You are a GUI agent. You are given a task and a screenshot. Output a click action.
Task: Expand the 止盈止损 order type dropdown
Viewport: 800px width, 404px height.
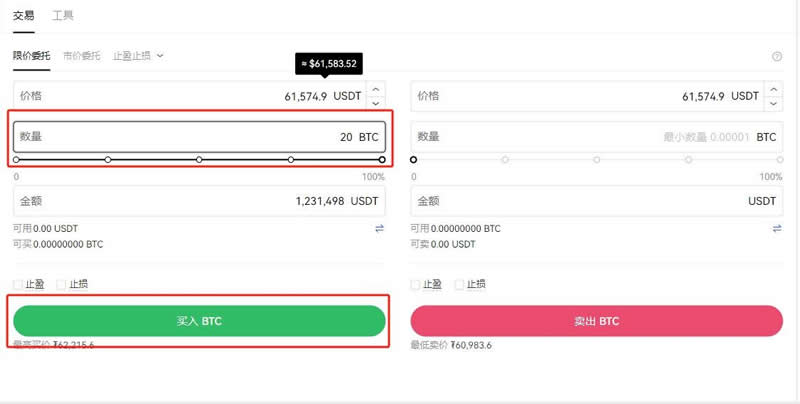138,56
